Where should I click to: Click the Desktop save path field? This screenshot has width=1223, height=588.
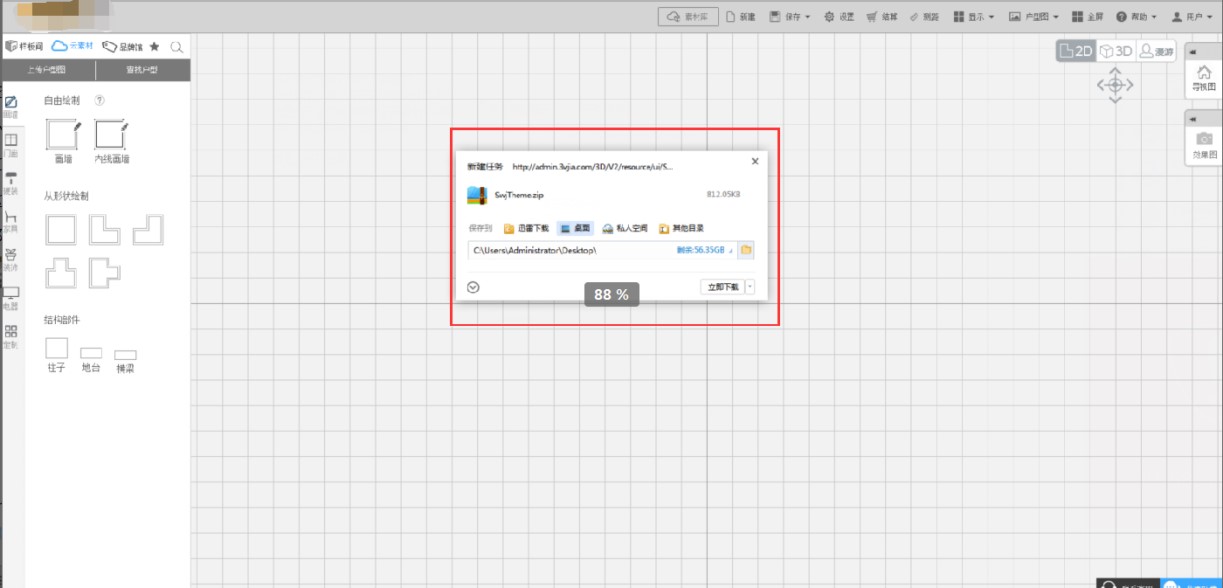coord(602,250)
